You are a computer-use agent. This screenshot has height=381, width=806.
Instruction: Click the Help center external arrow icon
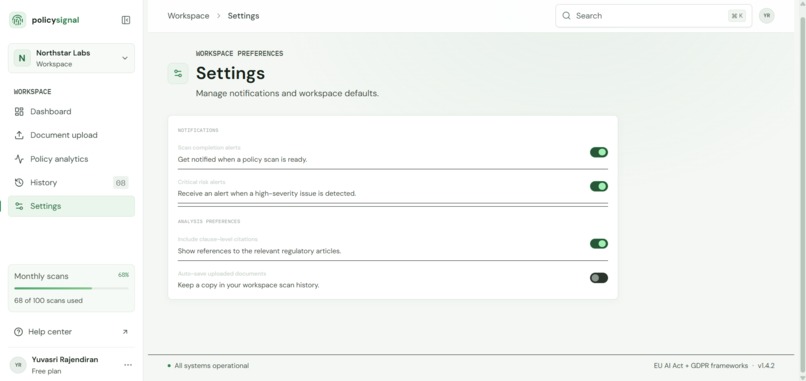[125, 332]
